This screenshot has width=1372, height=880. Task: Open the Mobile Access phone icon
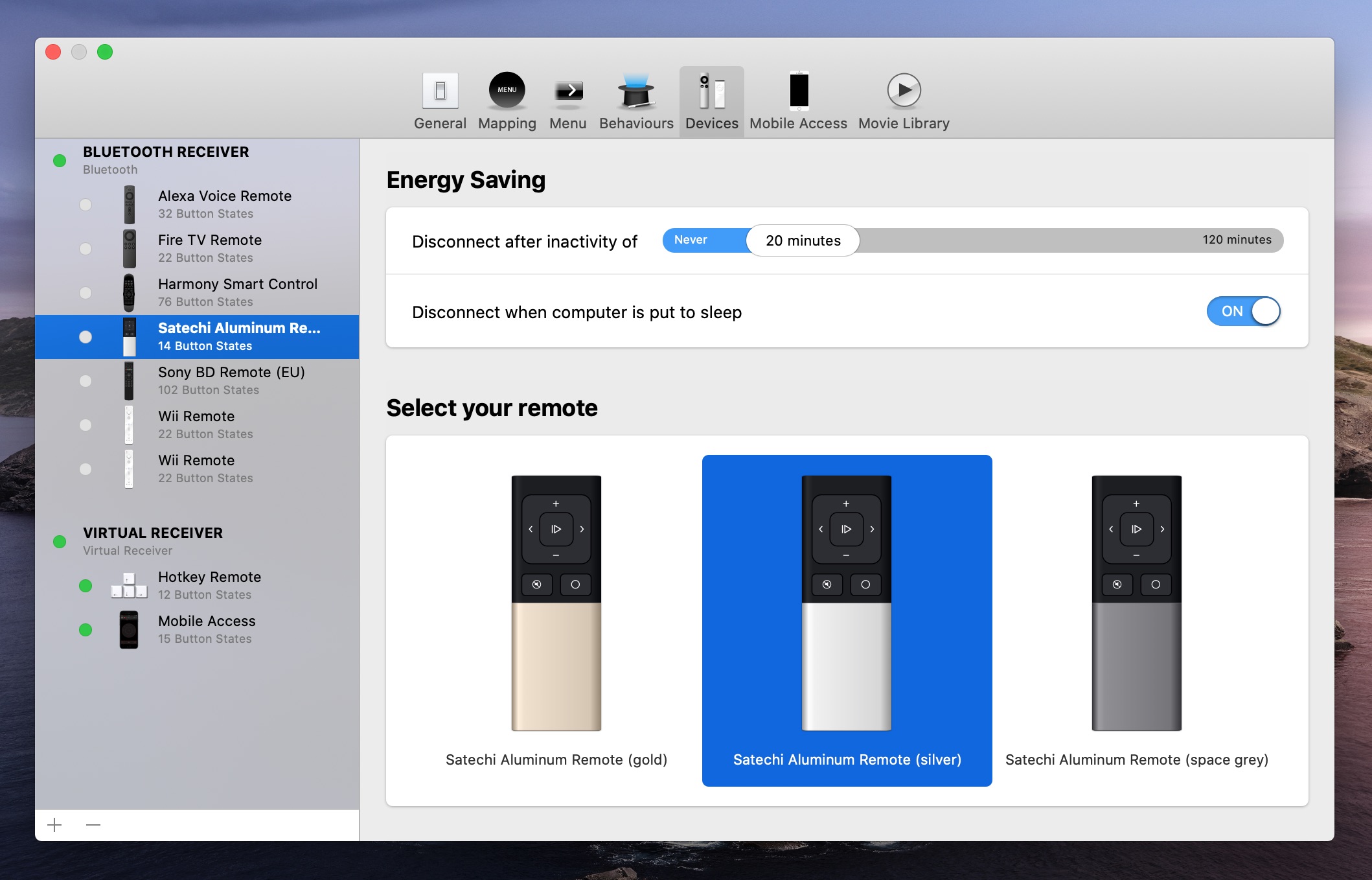click(x=799, y=90)
